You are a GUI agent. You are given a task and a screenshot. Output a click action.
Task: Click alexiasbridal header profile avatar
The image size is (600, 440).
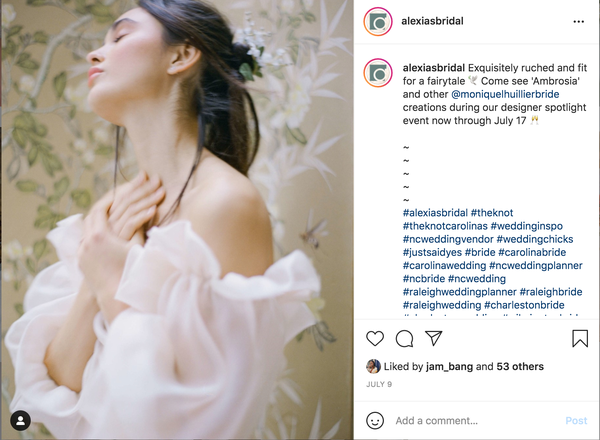(378, 21)
